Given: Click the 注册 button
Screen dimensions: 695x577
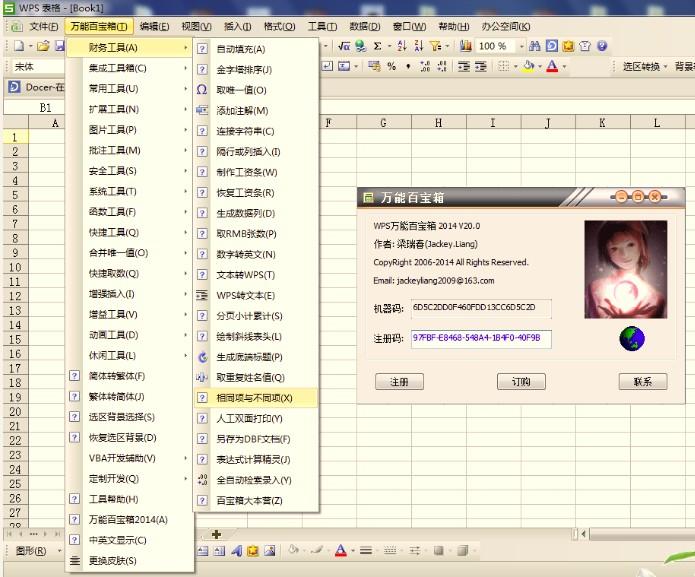Looking at the screenshot, I should 399,382.
